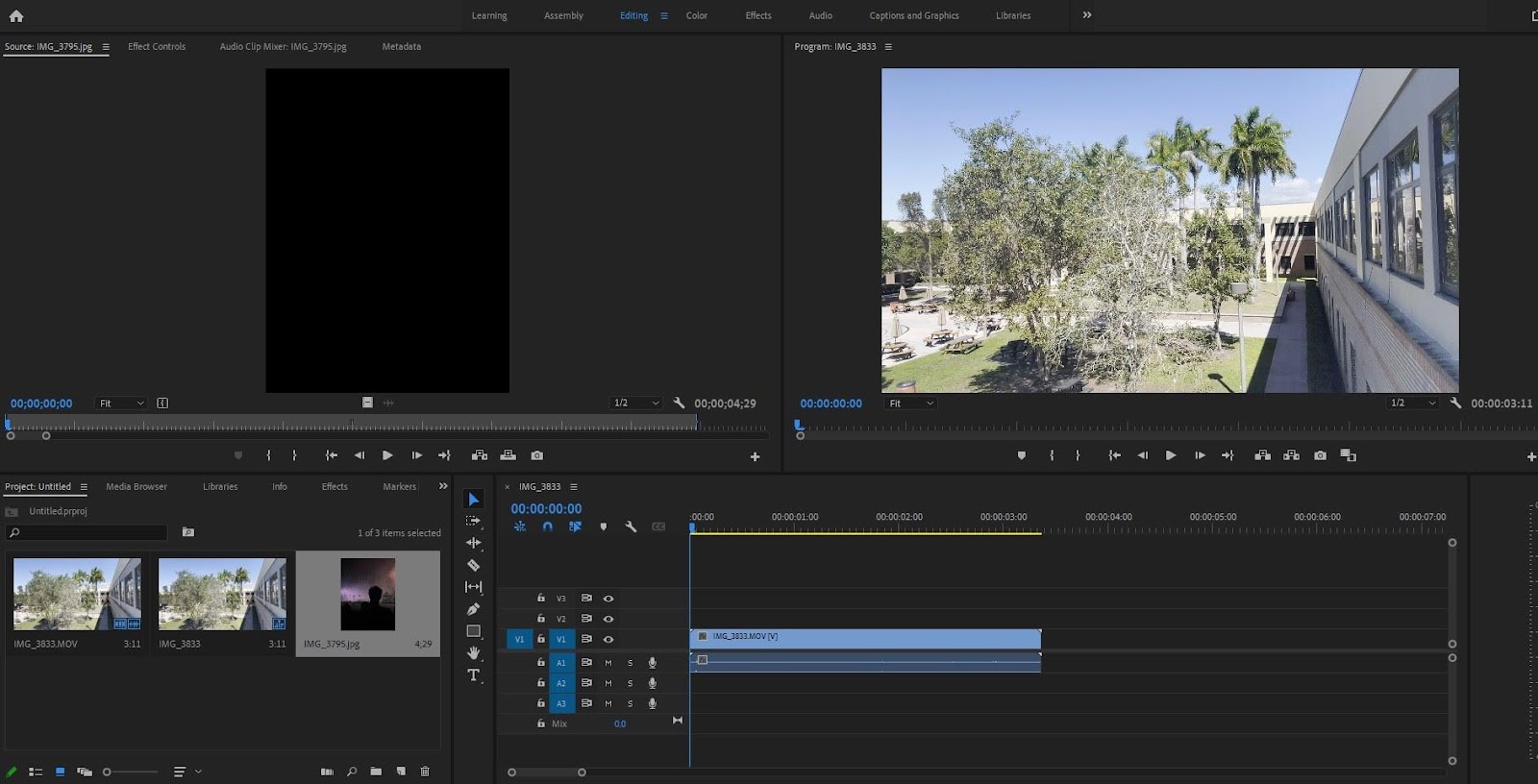Image resolution: width=1538 pixels, height=784 pixels.
Task: Select the Slip tool
Action: pos(473,587)
